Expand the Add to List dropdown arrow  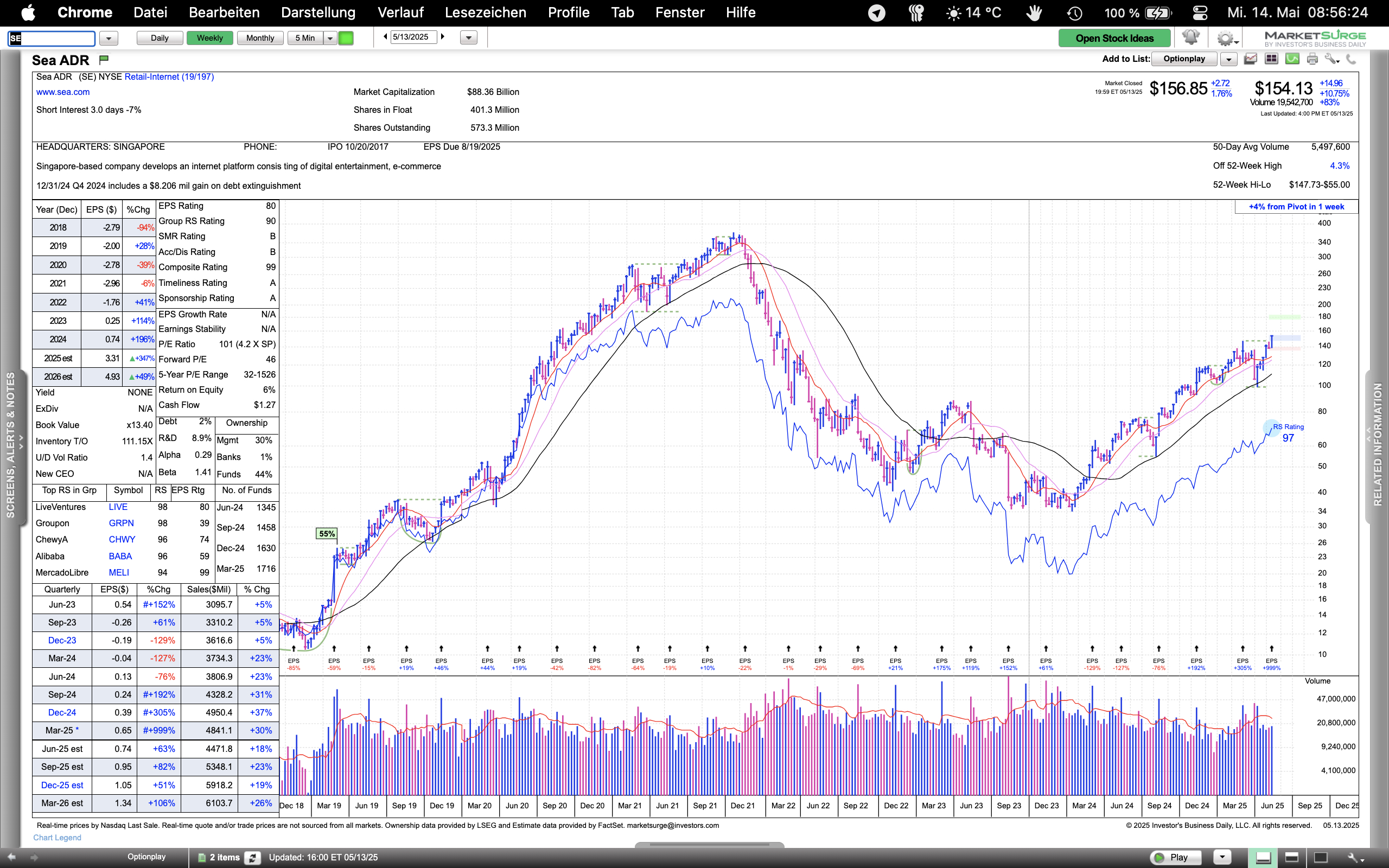pos(1228,59)
